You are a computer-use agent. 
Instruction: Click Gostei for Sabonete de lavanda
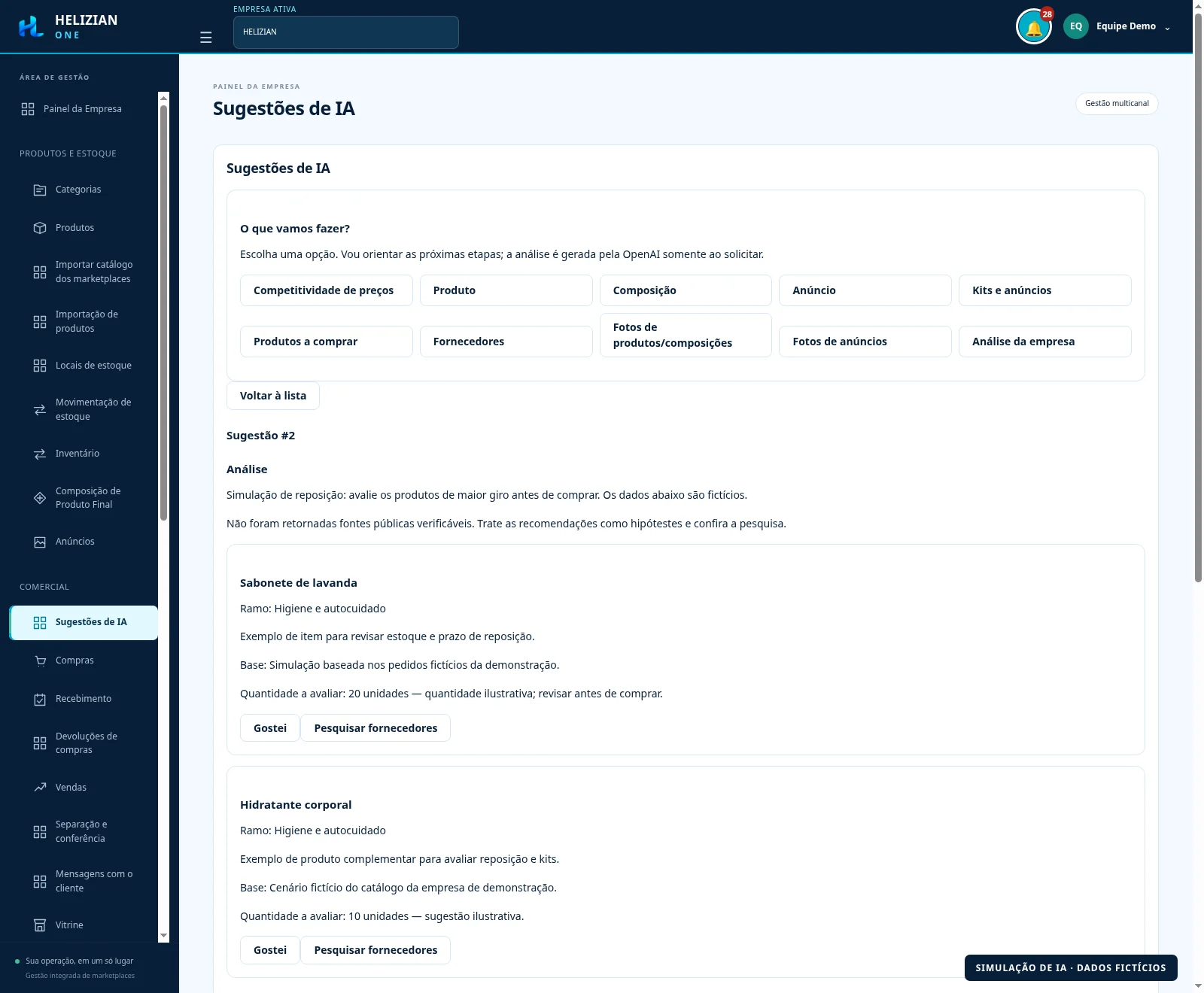click(x=270, y=728)
